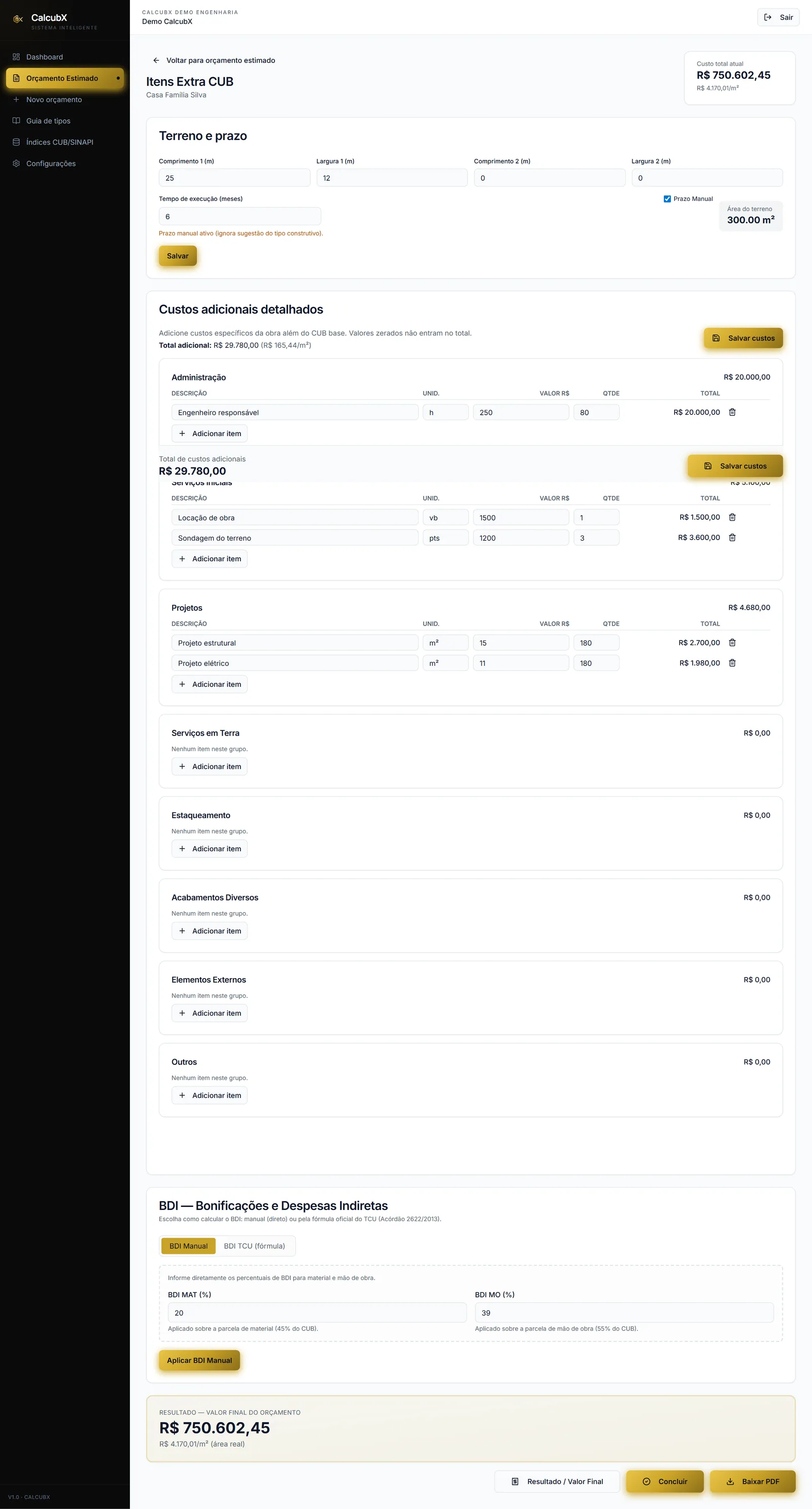The image size is (812, 1509).
Task: Remove the Sondagem do terreno item
Action: tap(732, 538)
